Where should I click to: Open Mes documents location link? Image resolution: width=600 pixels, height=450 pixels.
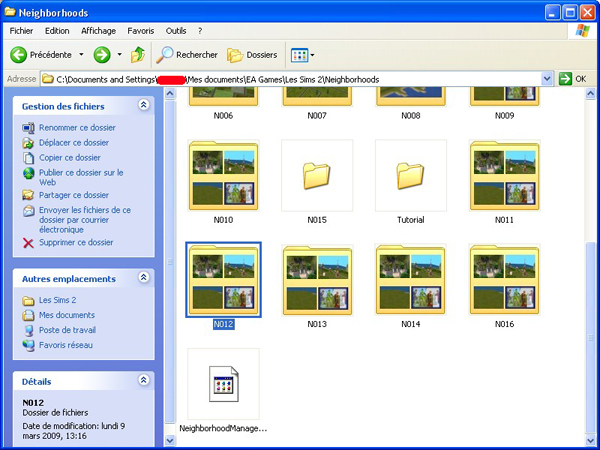click(x=67, y=315)
